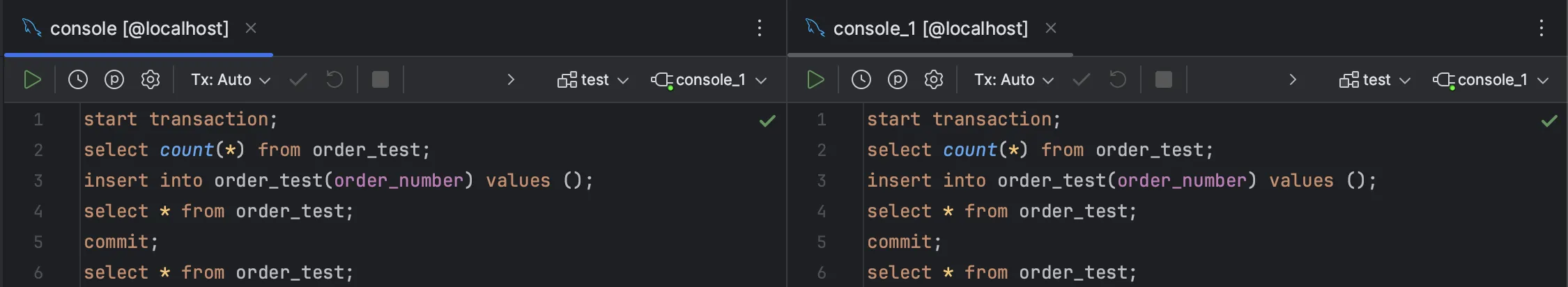Expand the Tx: Auto dropdown in the right console
This screenshot has height=287, width=1568.
(1014, 79)
